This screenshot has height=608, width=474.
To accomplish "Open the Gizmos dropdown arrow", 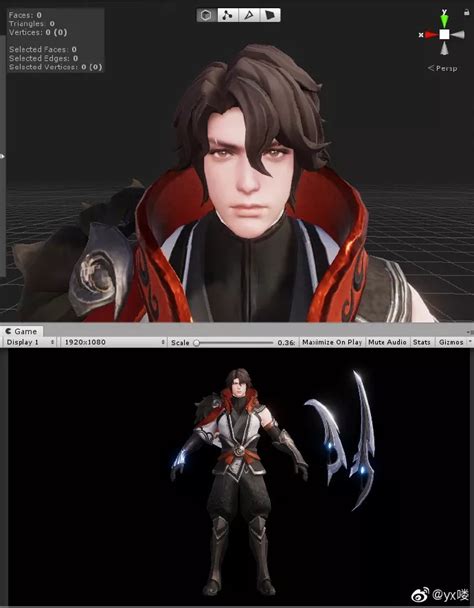I will (x=470, y=342).
